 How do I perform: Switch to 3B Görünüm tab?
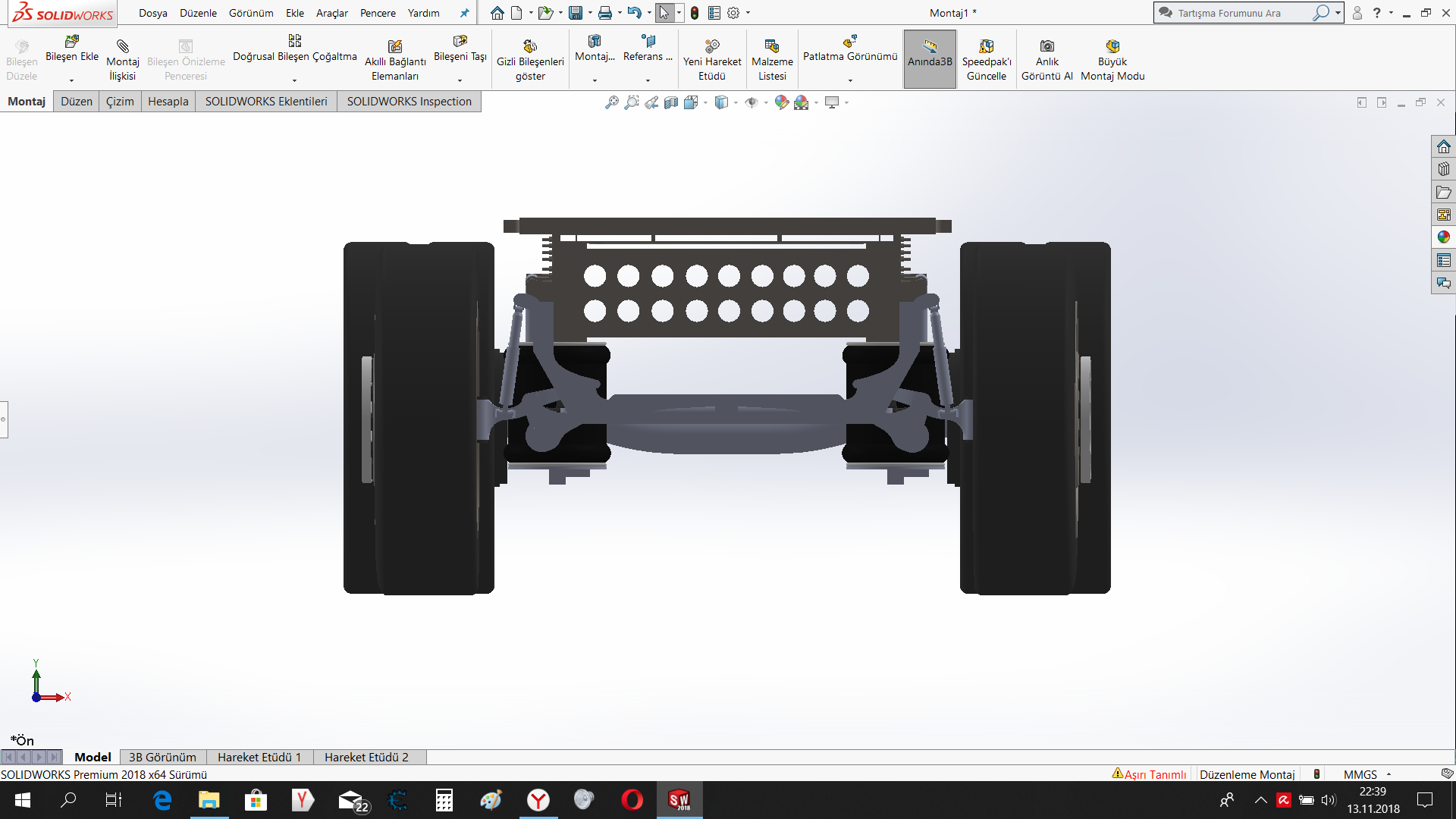pos(162,757)
